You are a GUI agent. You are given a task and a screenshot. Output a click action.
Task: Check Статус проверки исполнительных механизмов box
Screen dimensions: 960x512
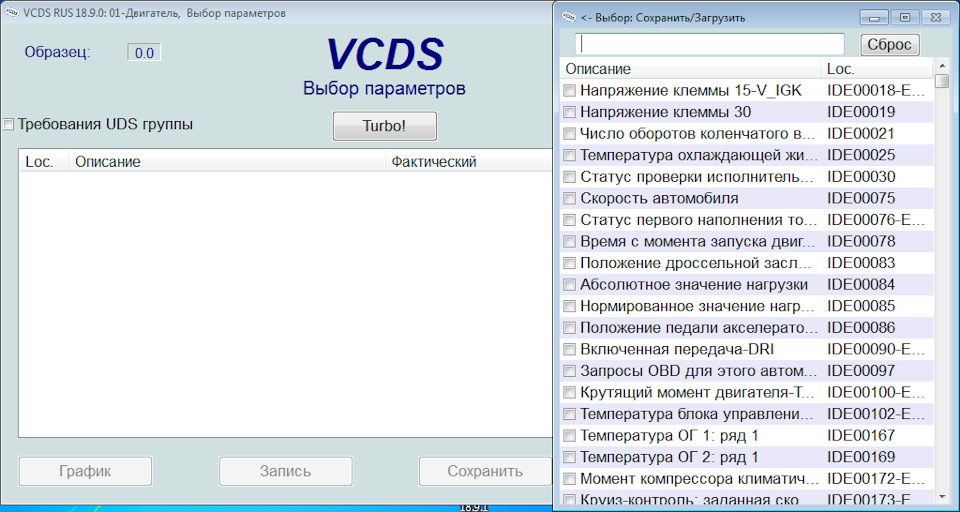click(569, 177)
